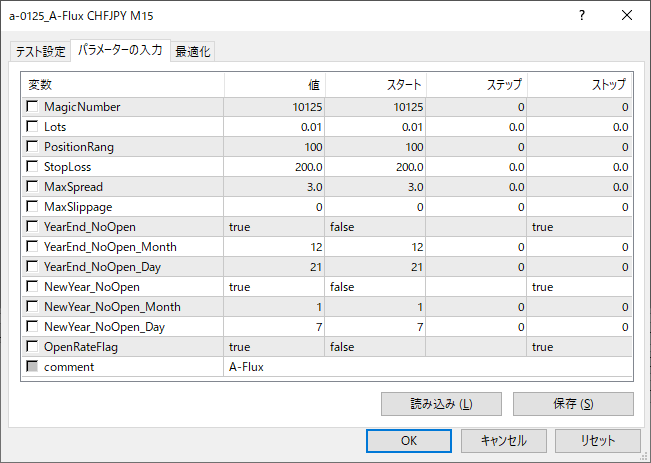Check the StopLoss parameter checkbox
Screen dimensions: 651x463
click(x=33, y=167)
